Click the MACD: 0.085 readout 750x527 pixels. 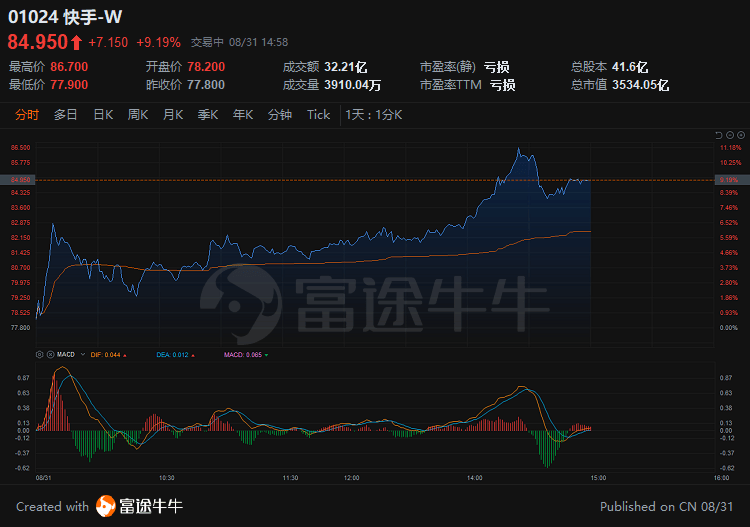[x=243, y=355]
